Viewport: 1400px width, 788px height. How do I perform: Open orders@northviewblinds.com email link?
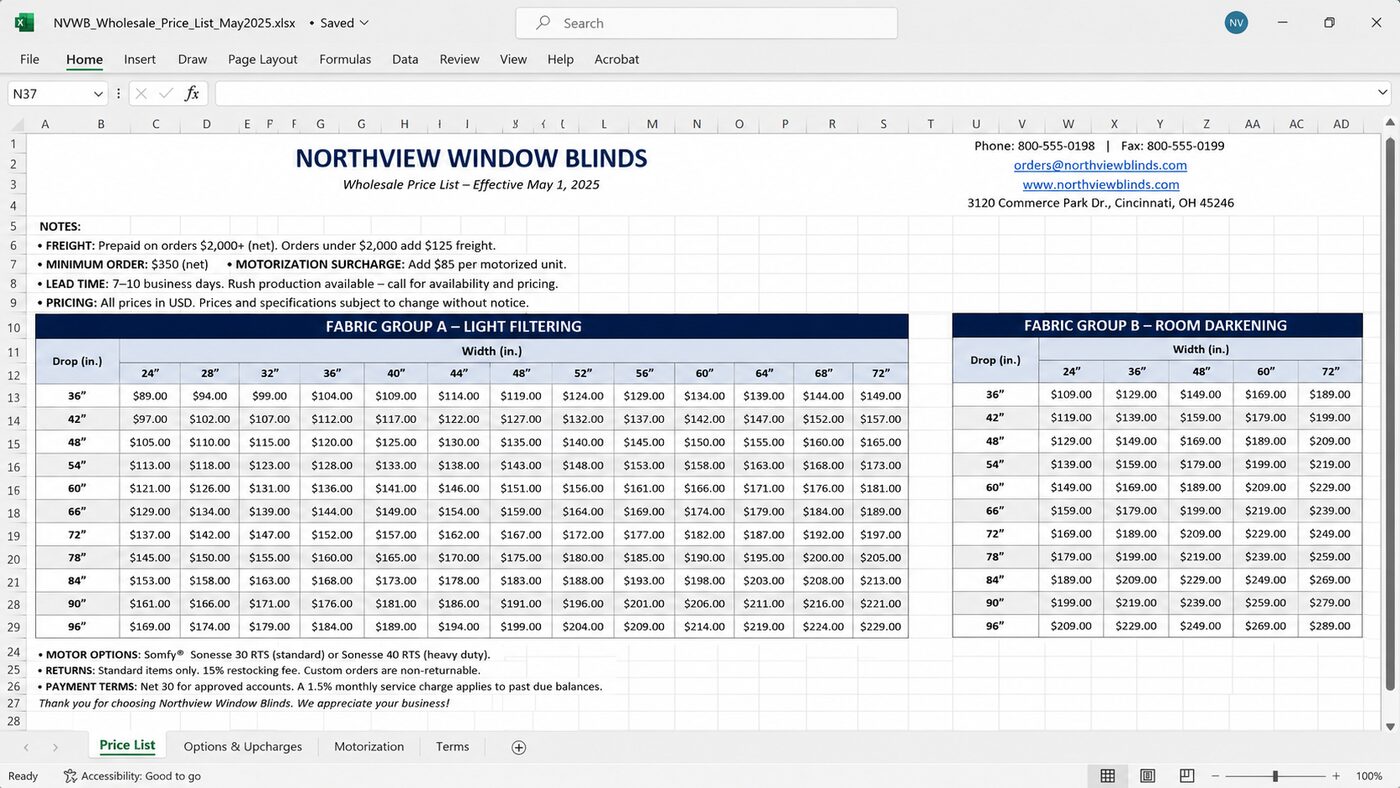pos(1100,165)
